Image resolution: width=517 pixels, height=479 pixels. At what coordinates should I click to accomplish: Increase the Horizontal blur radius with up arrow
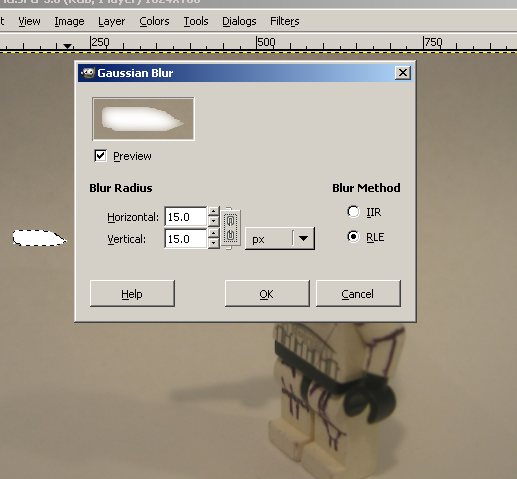(x=213, y=211)
